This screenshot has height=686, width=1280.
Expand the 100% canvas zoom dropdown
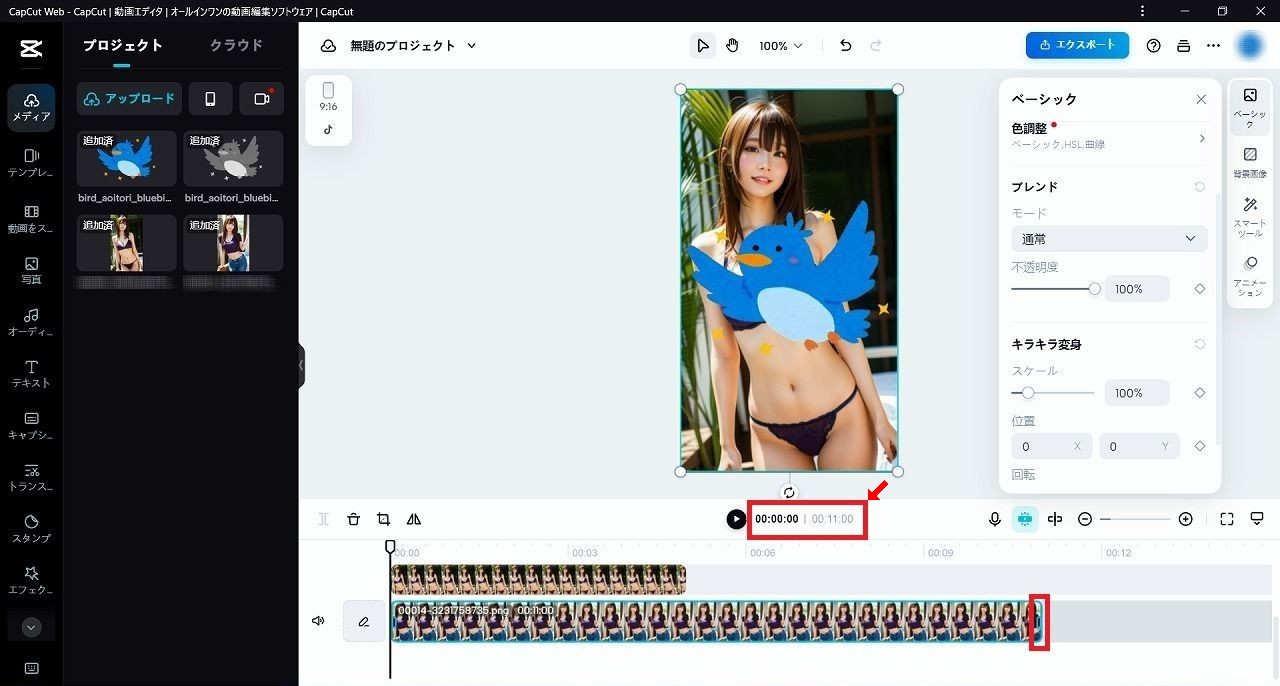click(x=780, y=46)
